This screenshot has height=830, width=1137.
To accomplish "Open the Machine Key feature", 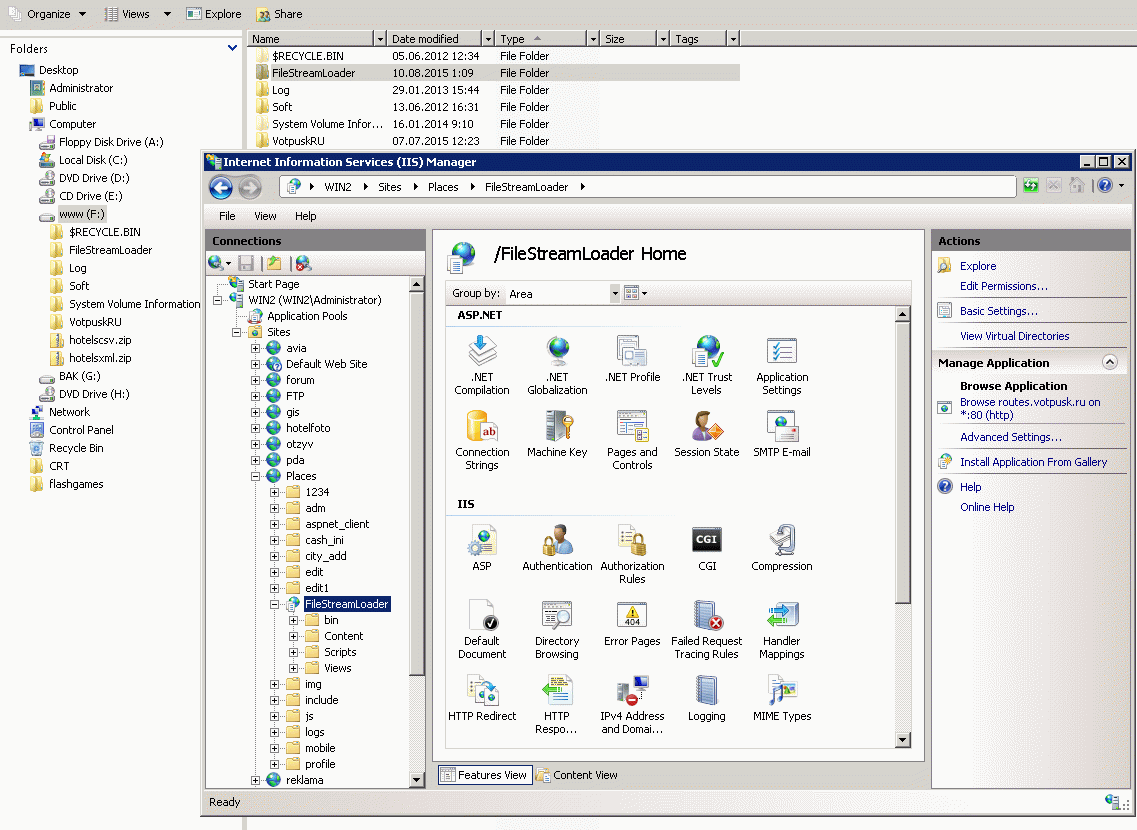I will [x=557, y=433].
